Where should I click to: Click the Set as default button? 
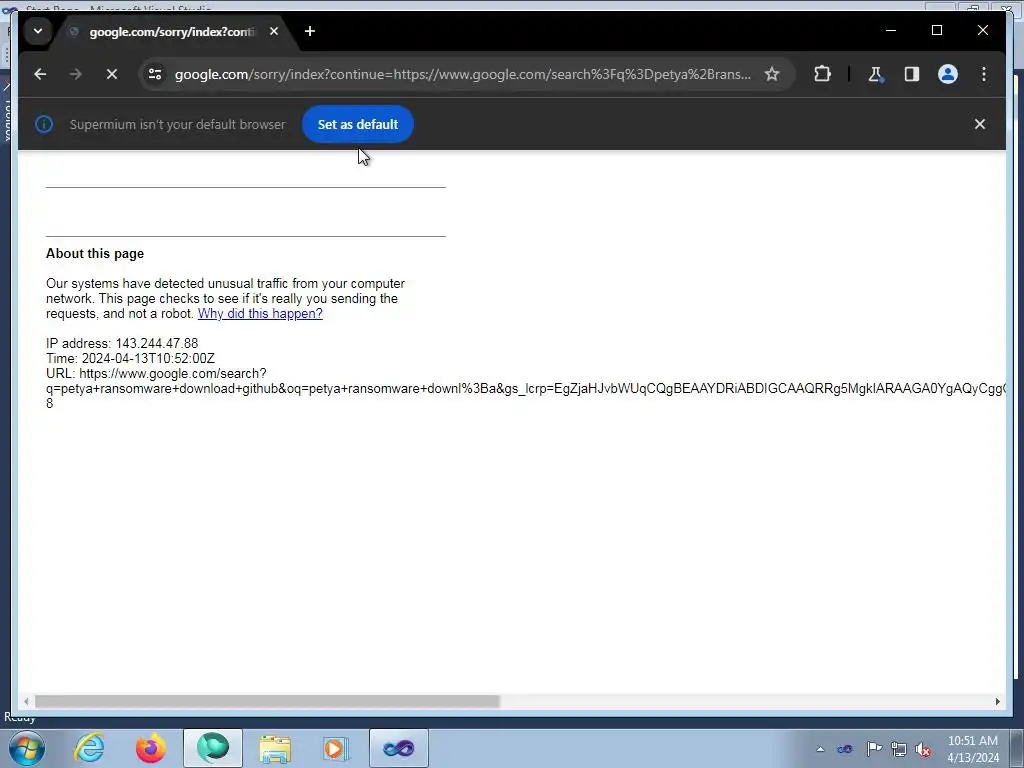click(358, 124)
